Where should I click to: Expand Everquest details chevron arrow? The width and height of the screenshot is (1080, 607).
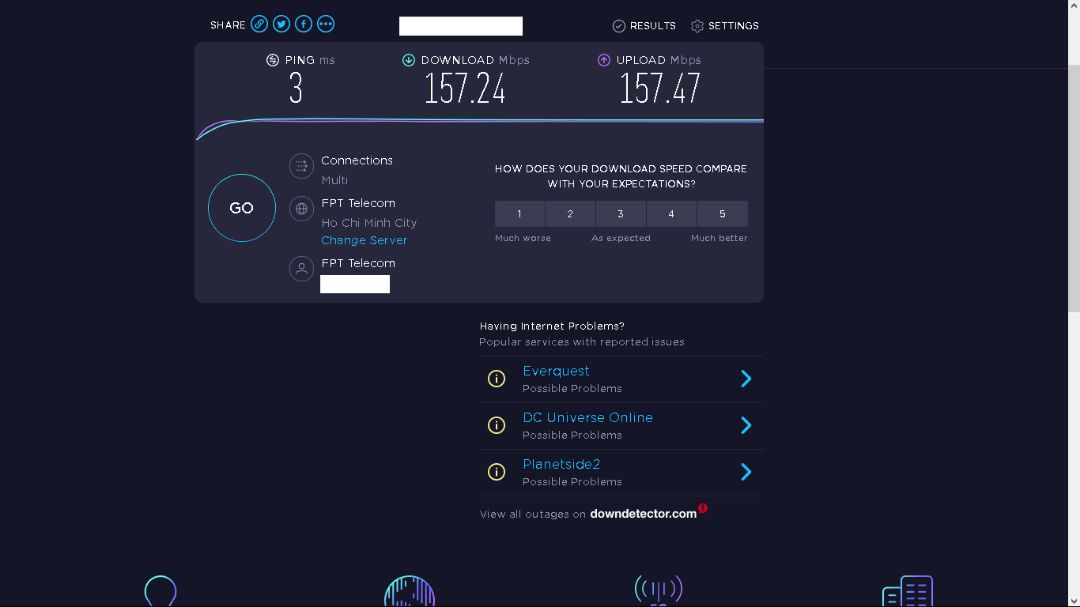[x=746, y=379]
